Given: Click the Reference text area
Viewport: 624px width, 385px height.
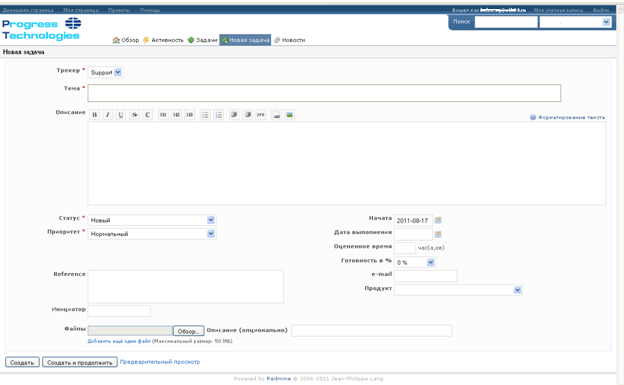Looking at the screenshot, I should (x=186, y=287).
